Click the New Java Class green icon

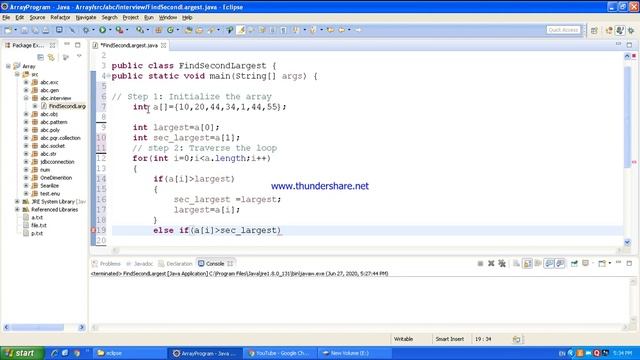pos(170,30)
